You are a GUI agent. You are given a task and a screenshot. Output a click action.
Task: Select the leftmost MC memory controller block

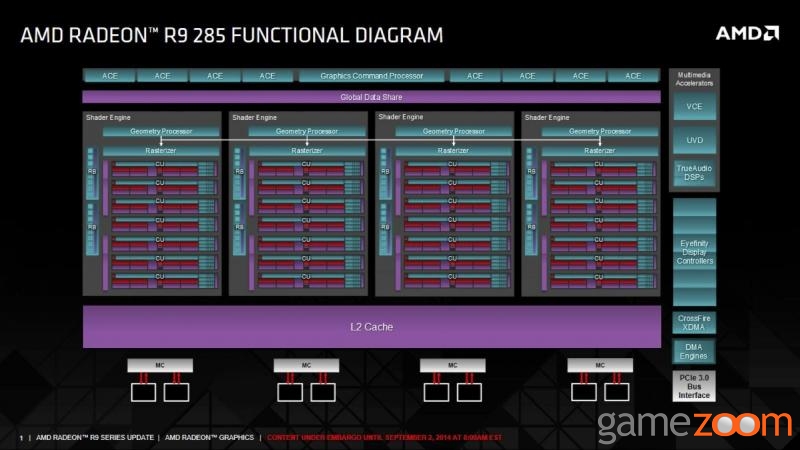160,365
